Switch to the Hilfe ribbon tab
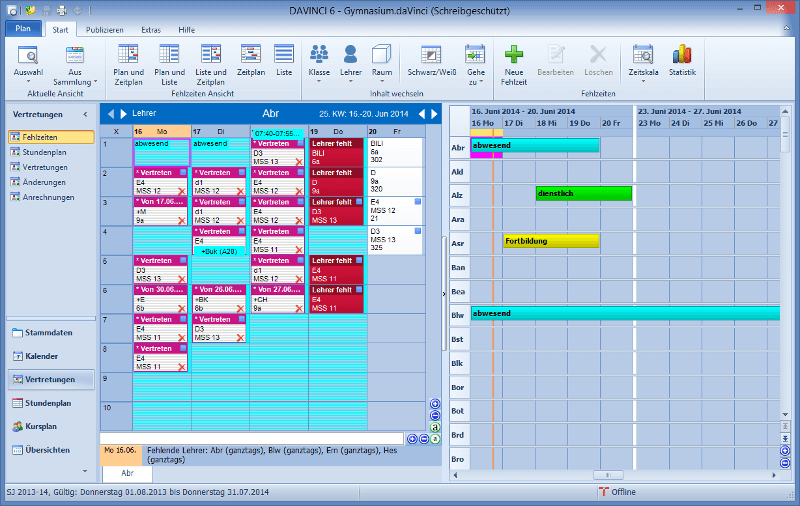This screenshot has width=800, height=506. pyautogui.click(x=186, y=30)
